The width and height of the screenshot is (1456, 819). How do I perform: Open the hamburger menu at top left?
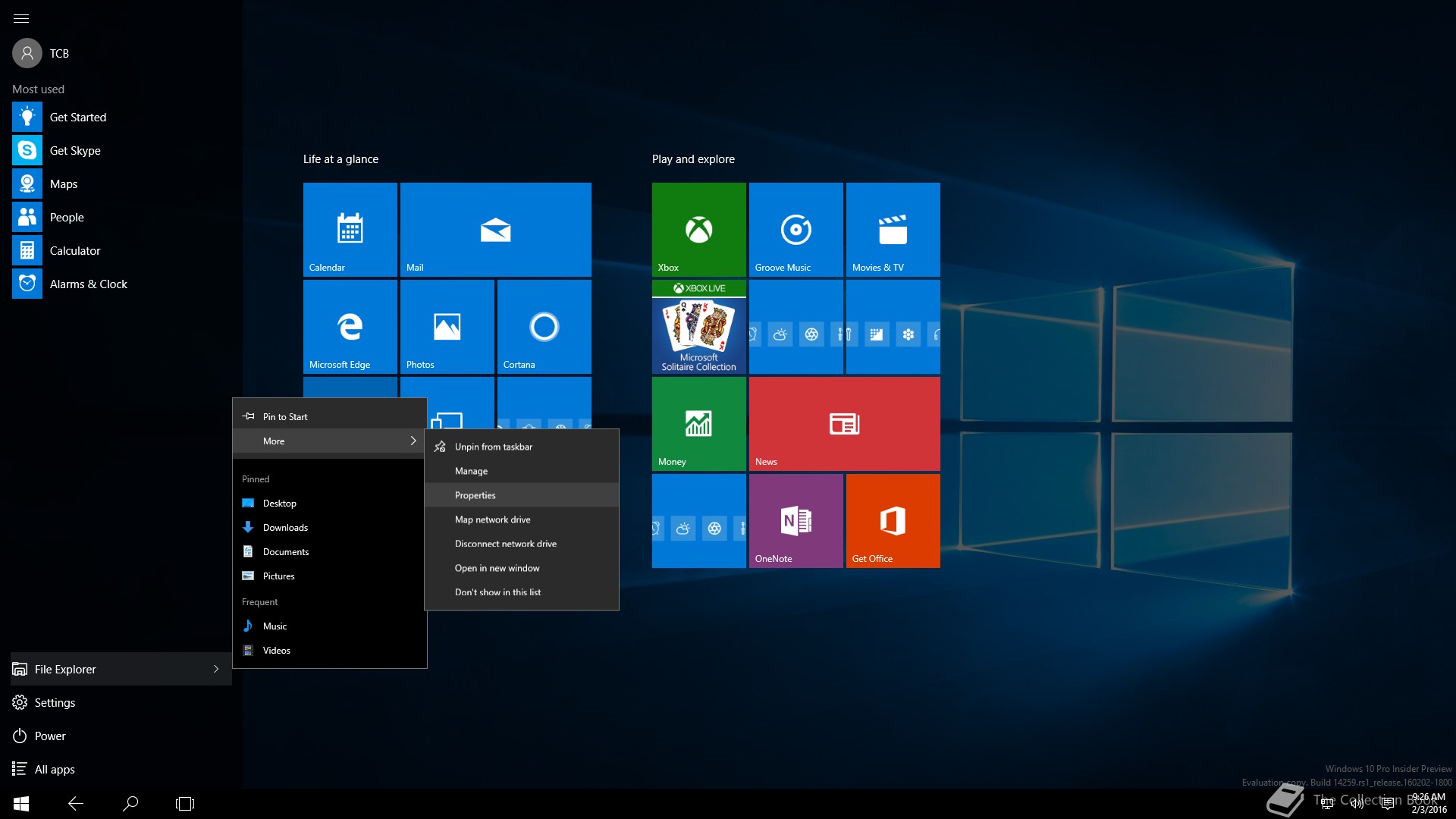tap(21, 18)
